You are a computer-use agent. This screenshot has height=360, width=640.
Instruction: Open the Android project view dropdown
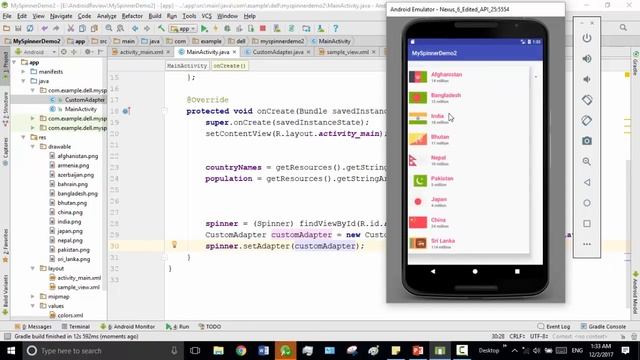click(x=36, y=52)
